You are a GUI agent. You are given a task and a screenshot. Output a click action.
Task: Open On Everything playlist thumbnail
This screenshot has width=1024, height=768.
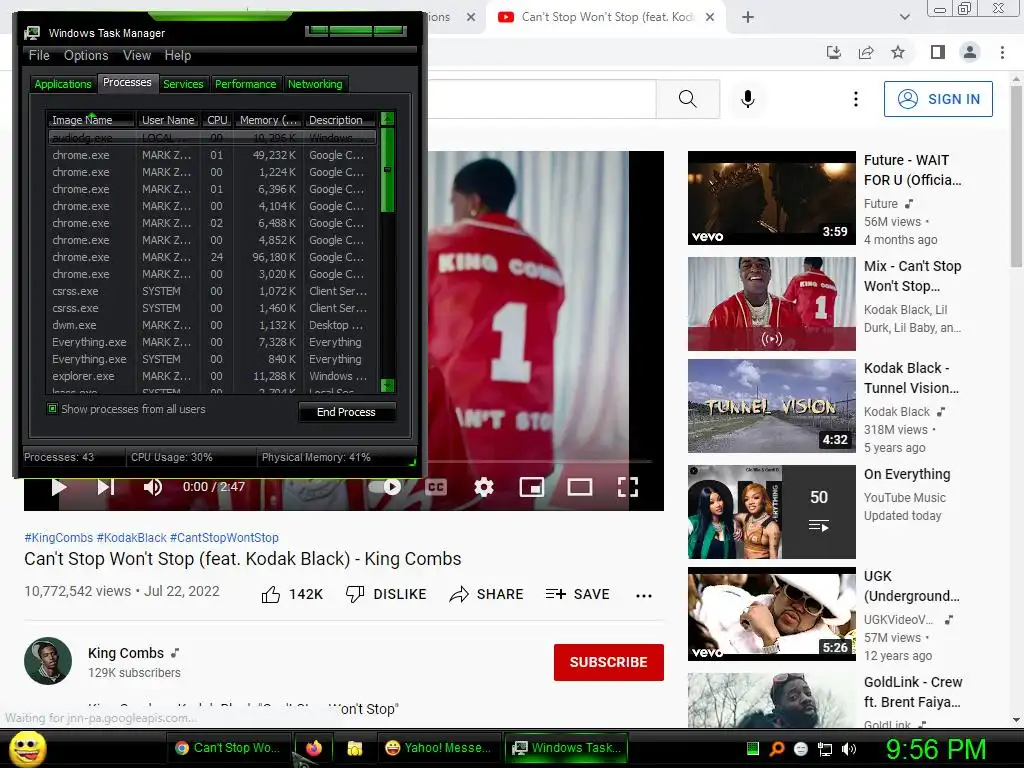pyautogui.click(x=772, y=512)
